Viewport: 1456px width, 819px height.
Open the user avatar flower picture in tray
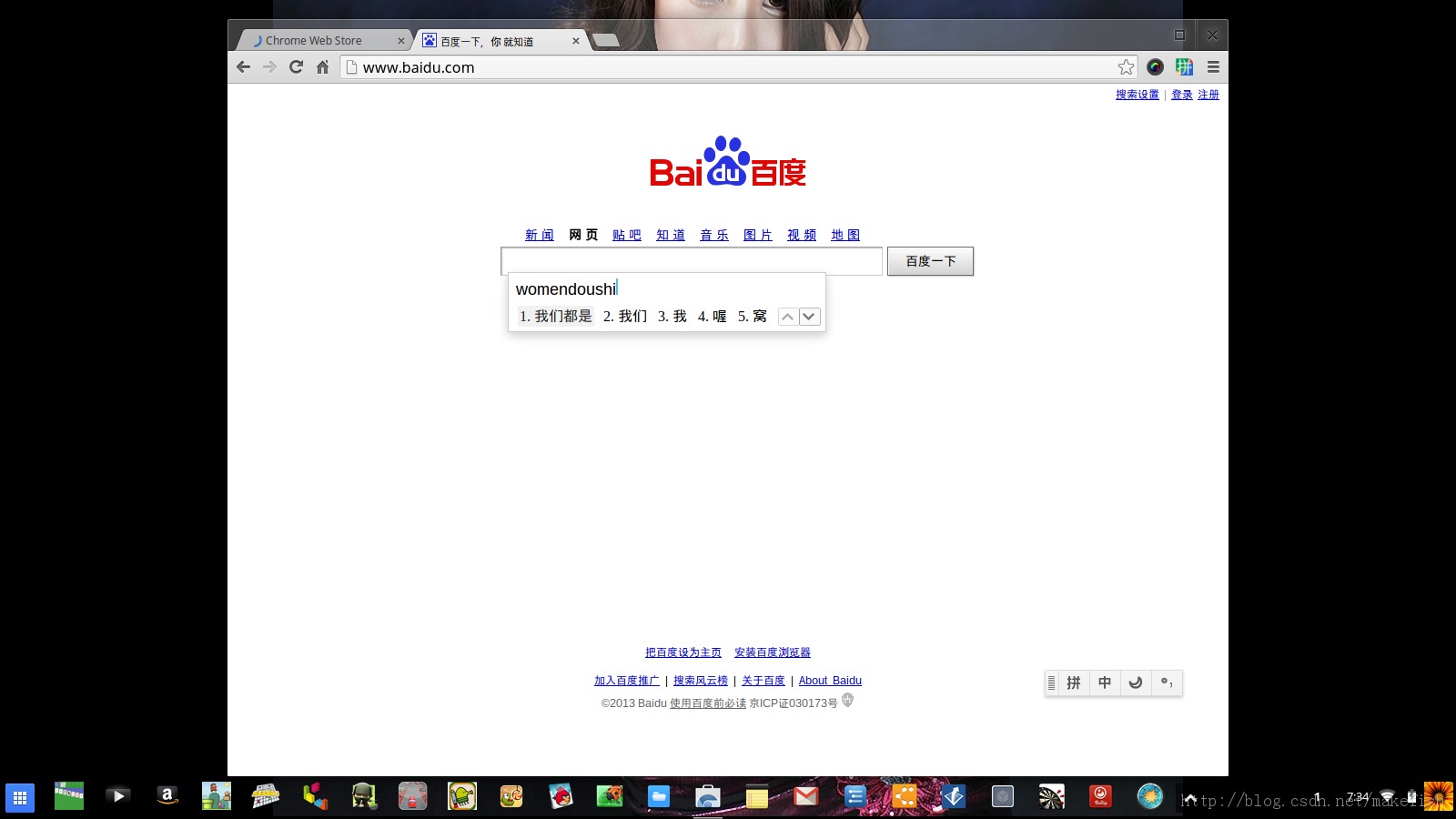pyautogui.click(x=1439, y=796)
